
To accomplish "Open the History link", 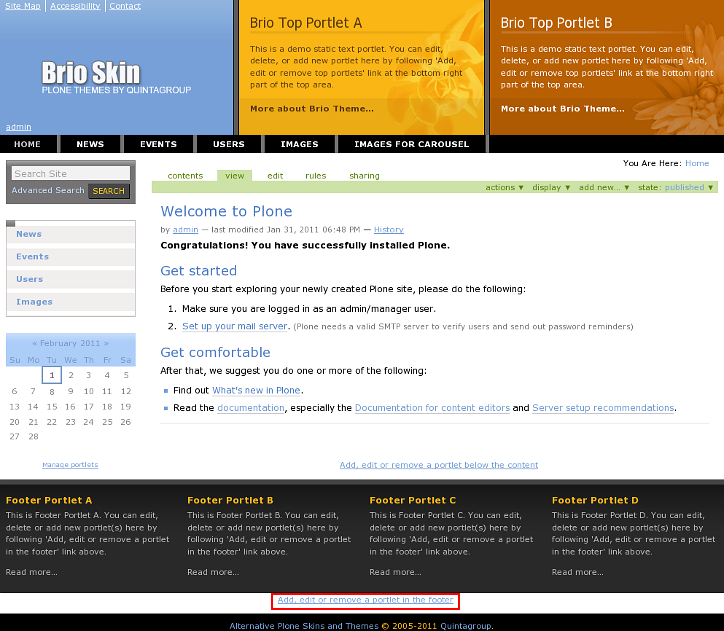I will pos(389,230).
